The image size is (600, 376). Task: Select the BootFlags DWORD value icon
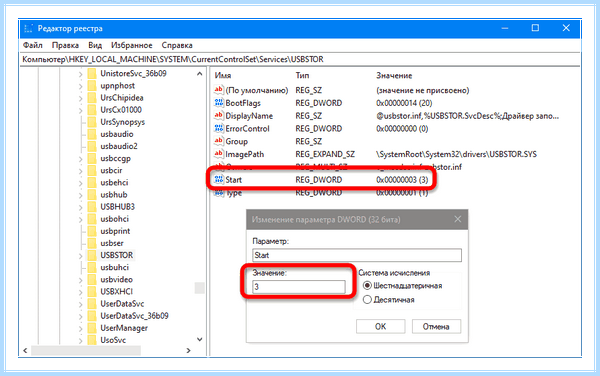click(218, 103)
